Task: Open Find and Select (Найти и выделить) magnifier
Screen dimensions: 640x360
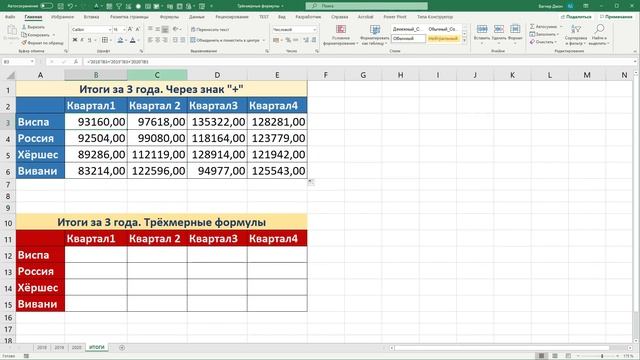Action: point(599,34)
